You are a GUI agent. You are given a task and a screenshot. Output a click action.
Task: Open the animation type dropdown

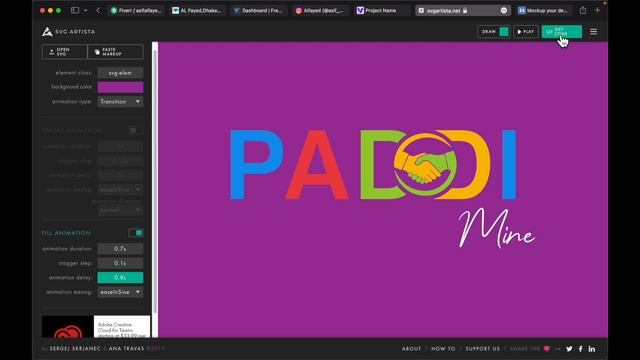120,102
